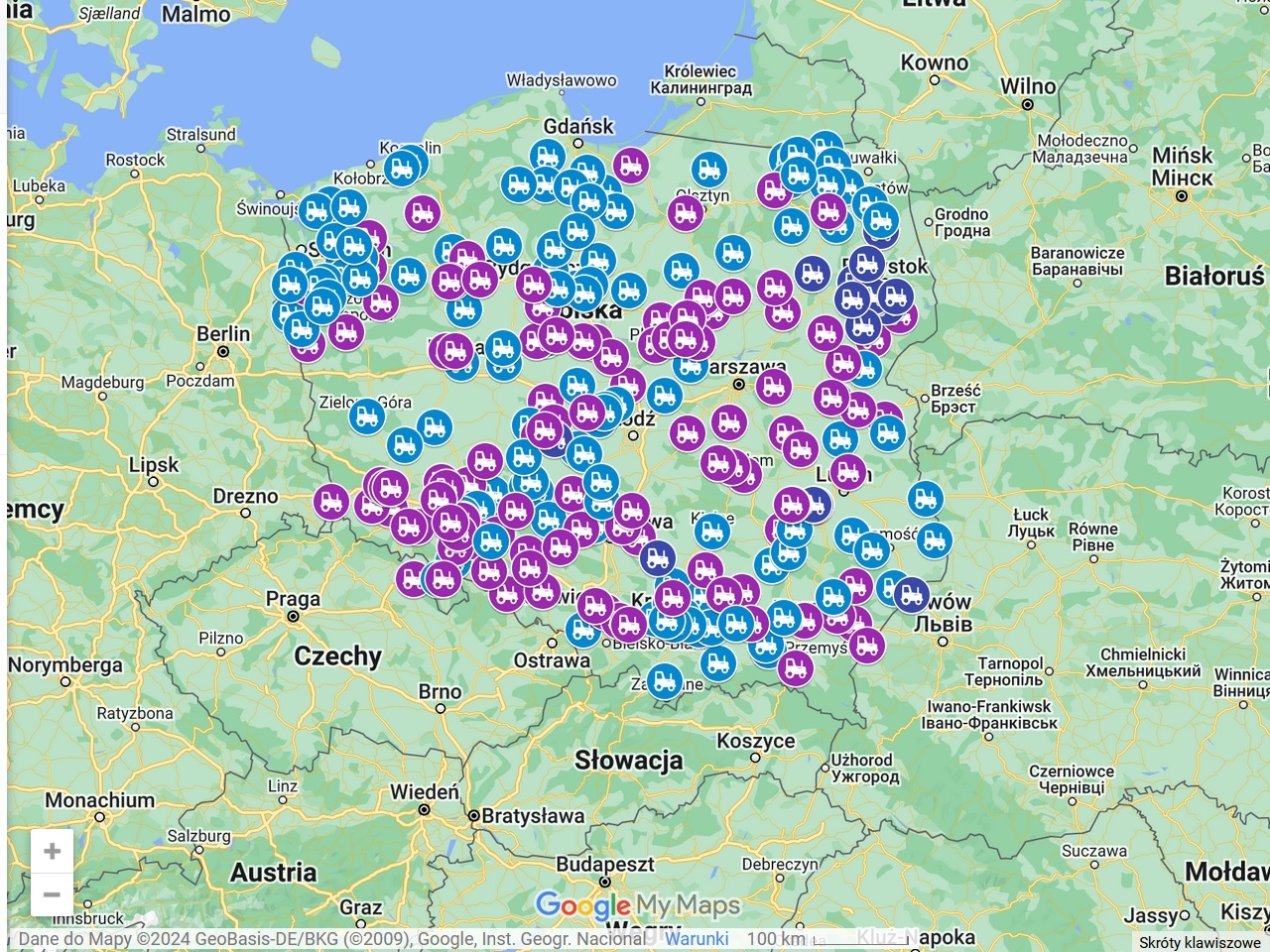Viewport: 1270px width, 952px height.
Task: Select blue tractor marker above Ostrawa label
Action: coord(582,630)
